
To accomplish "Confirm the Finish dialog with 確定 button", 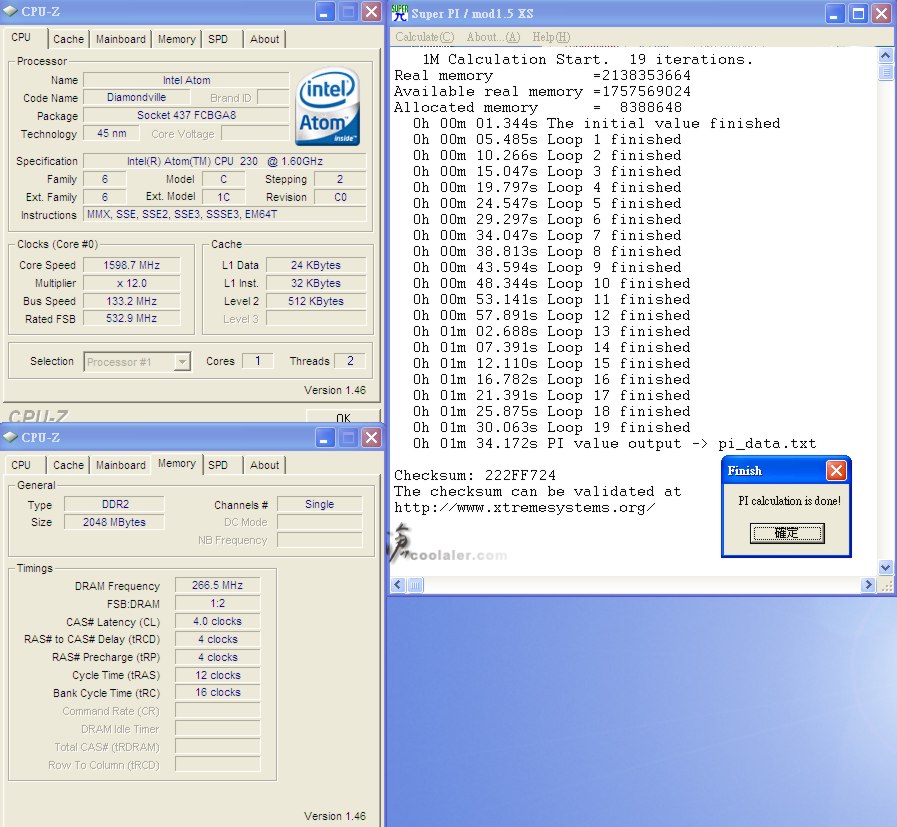I will click(x=787, y=533).
